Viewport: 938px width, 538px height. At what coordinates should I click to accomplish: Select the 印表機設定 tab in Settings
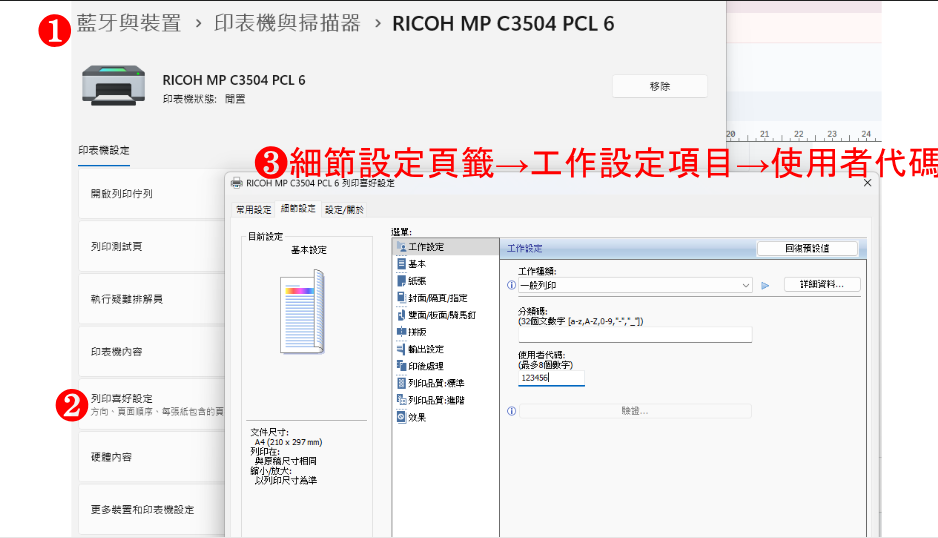(x=103, y=151)
